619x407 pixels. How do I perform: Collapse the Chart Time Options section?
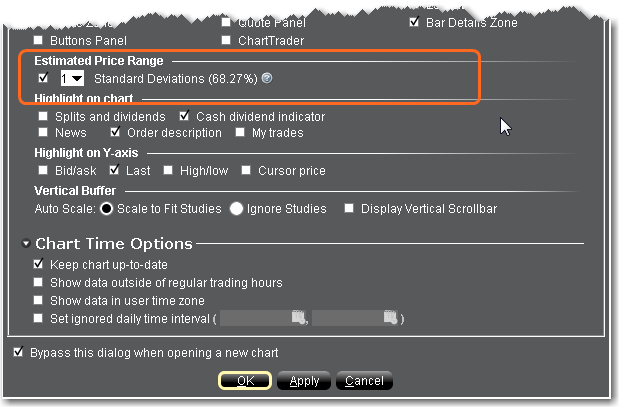(25, 244)
